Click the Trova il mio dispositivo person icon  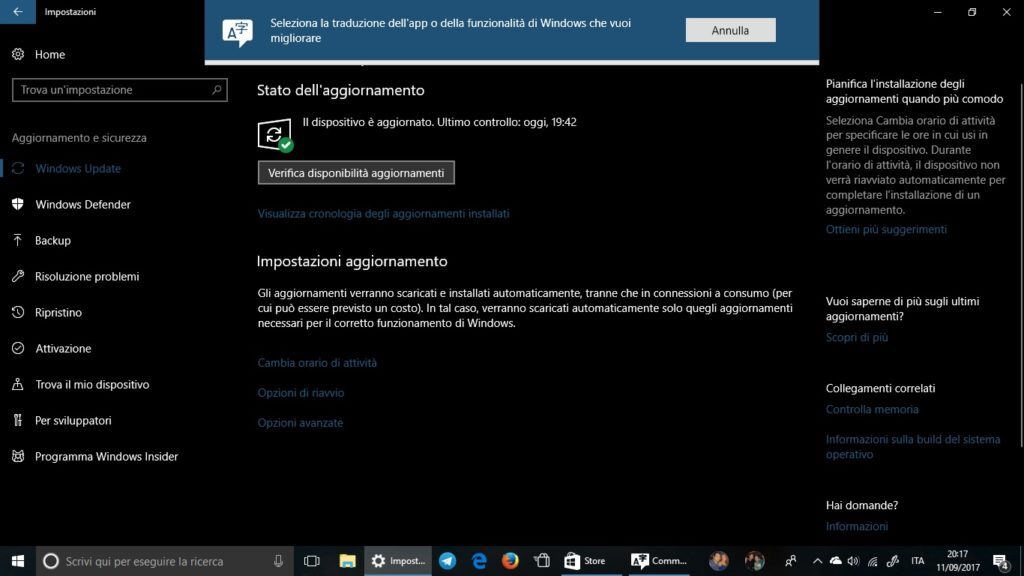(18, 384)
